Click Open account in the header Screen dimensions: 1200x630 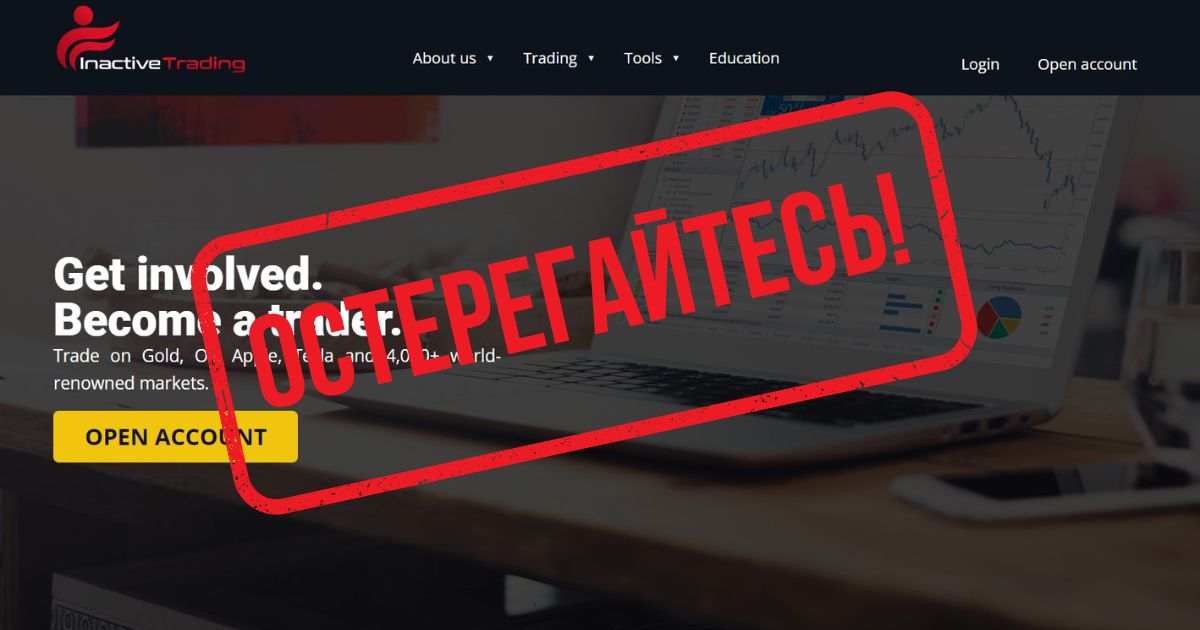pyautogui.click(x=1087, y=64)
